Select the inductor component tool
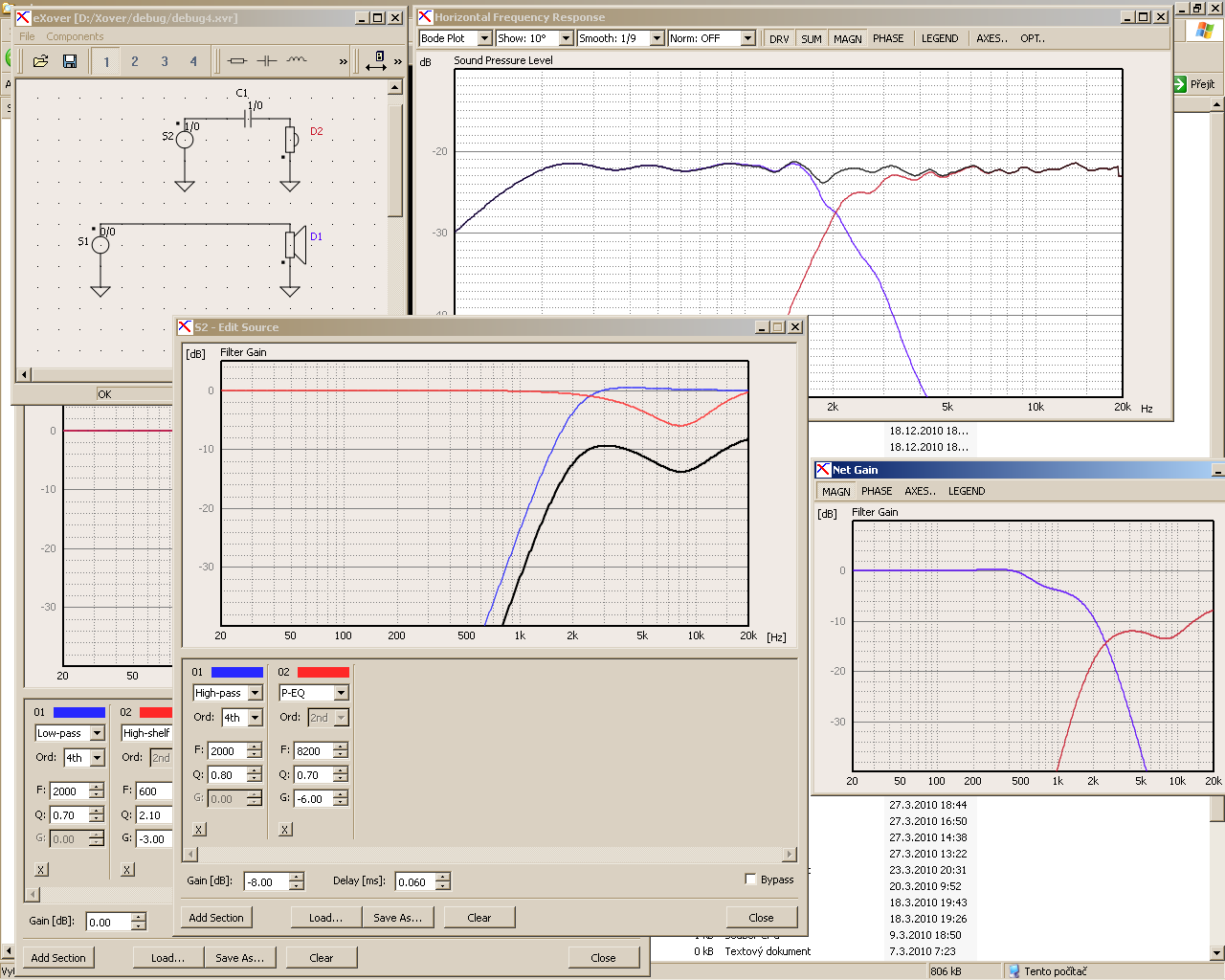 (x=297, y=61)
